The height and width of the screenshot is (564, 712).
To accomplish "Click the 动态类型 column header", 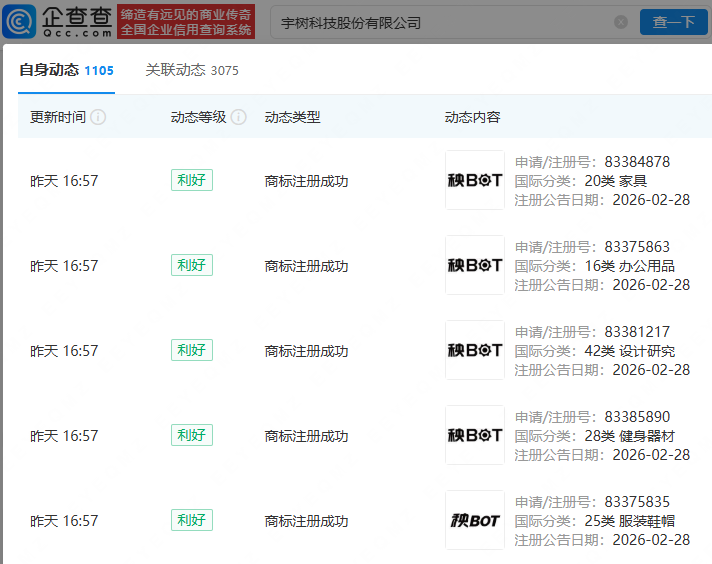I will pos(292,117).
